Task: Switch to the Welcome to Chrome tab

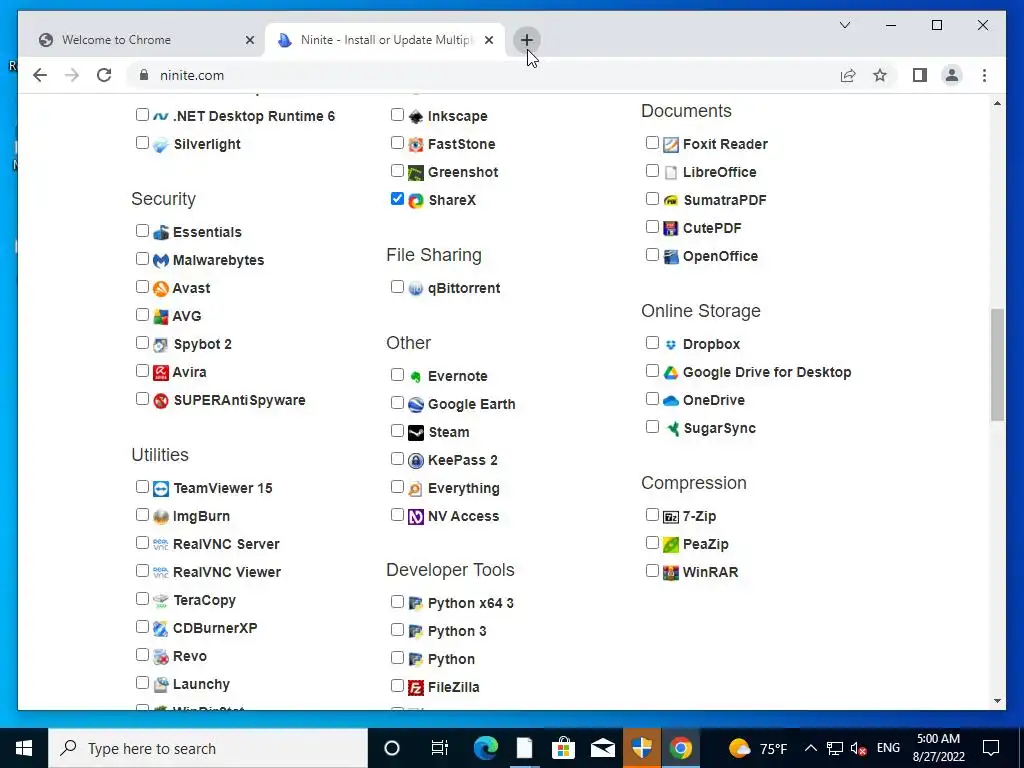Action: [142, 40]
